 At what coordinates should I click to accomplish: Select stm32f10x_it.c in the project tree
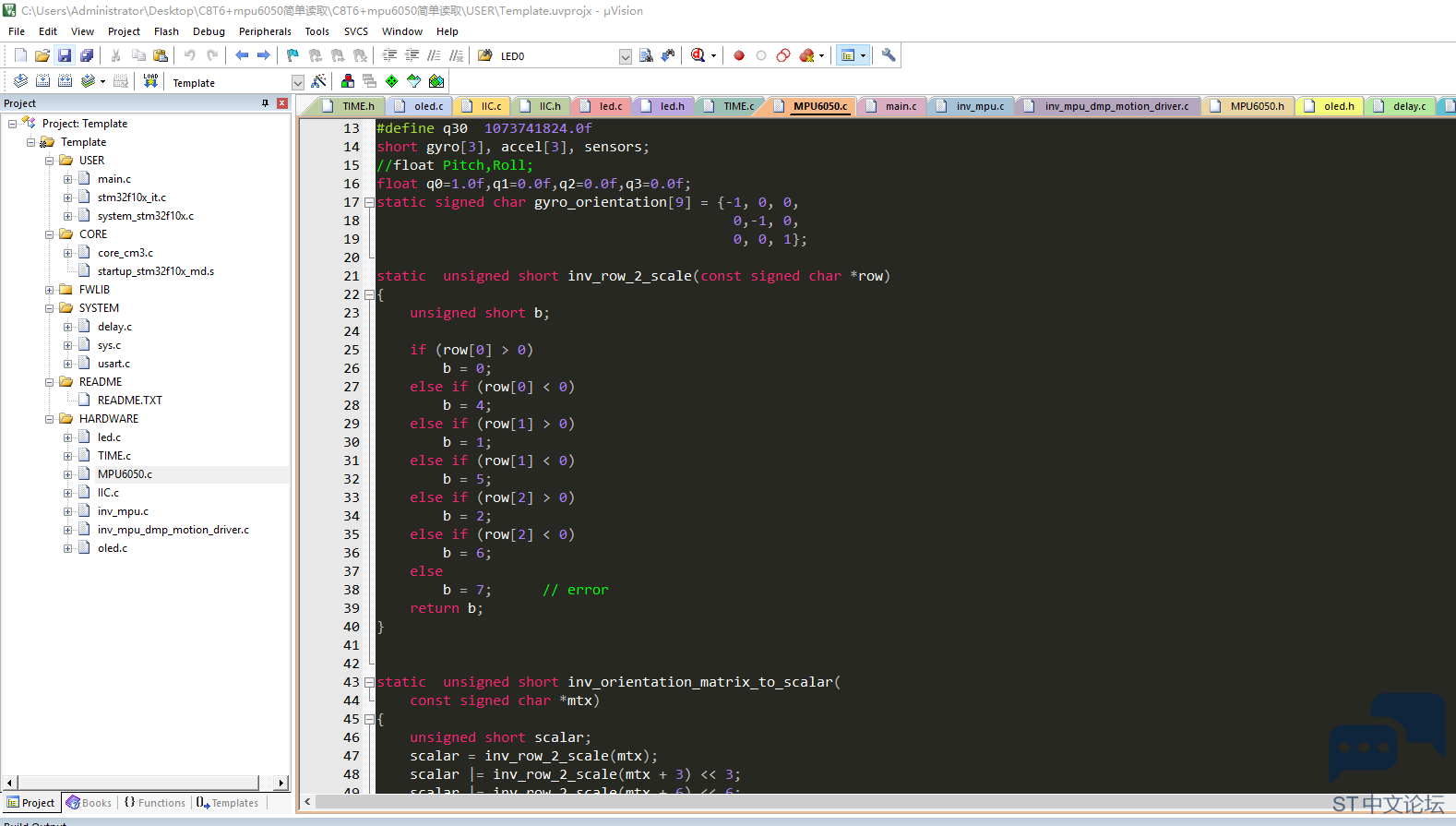tap(132, 198)
